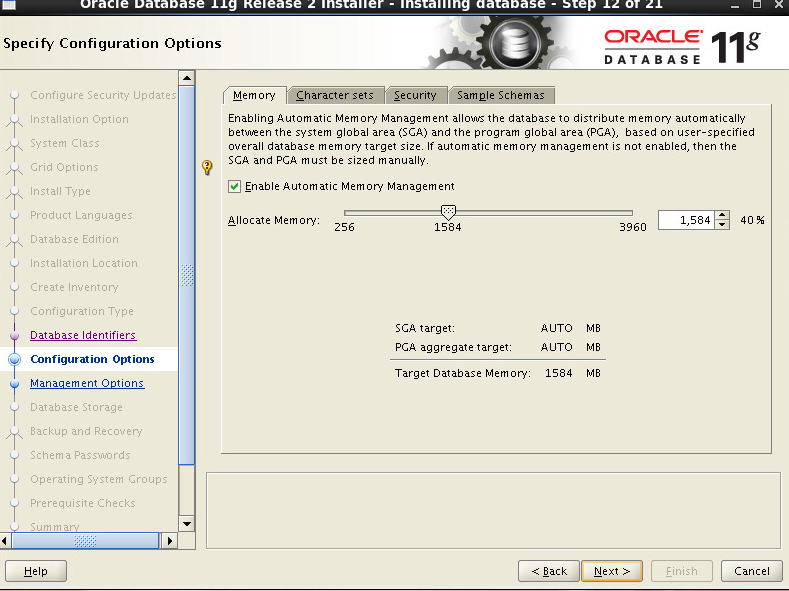Viewport: 789px width, 591px height.
Task: Click the Help button
Action: coord(36,571)
